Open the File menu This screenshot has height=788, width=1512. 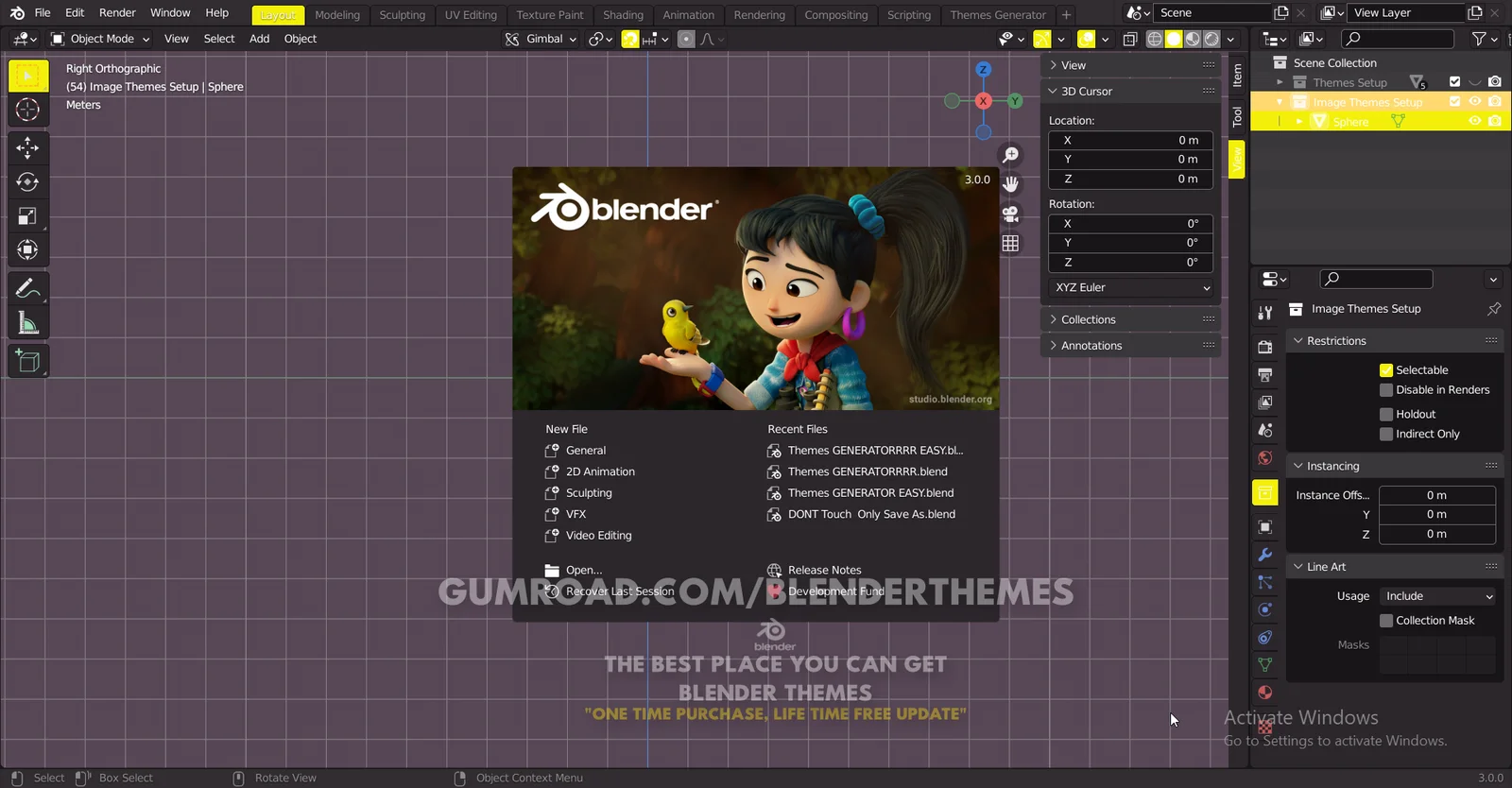click(x=43, y=13)
